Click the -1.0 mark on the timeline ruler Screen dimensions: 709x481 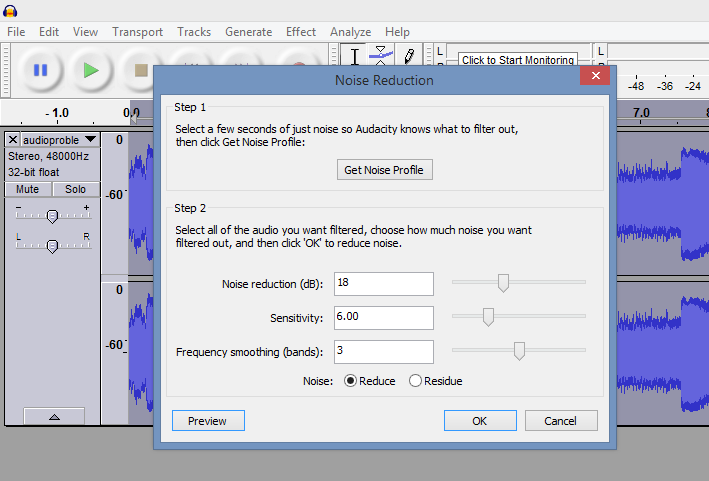(57, 113)
